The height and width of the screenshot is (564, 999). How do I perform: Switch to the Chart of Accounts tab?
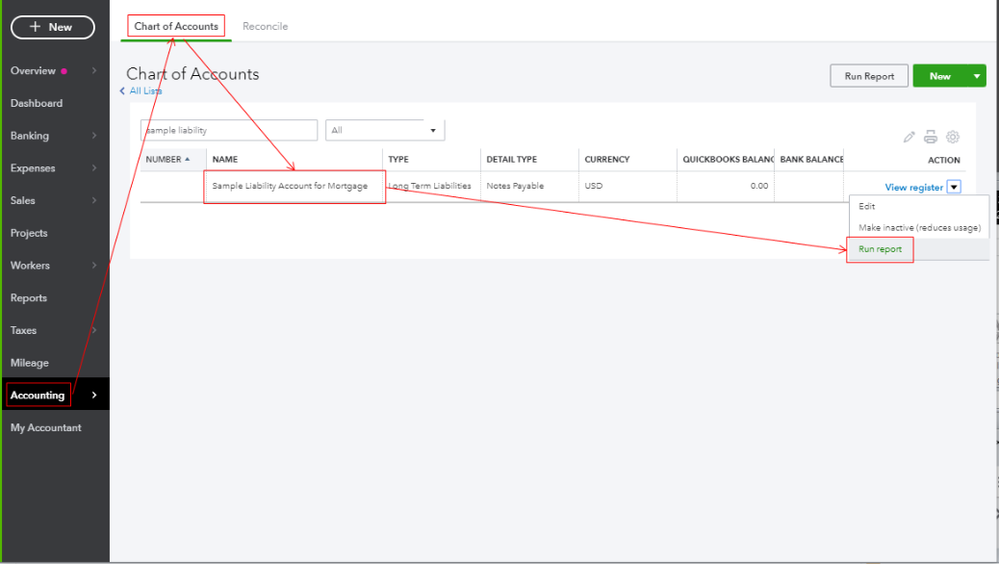176,26
